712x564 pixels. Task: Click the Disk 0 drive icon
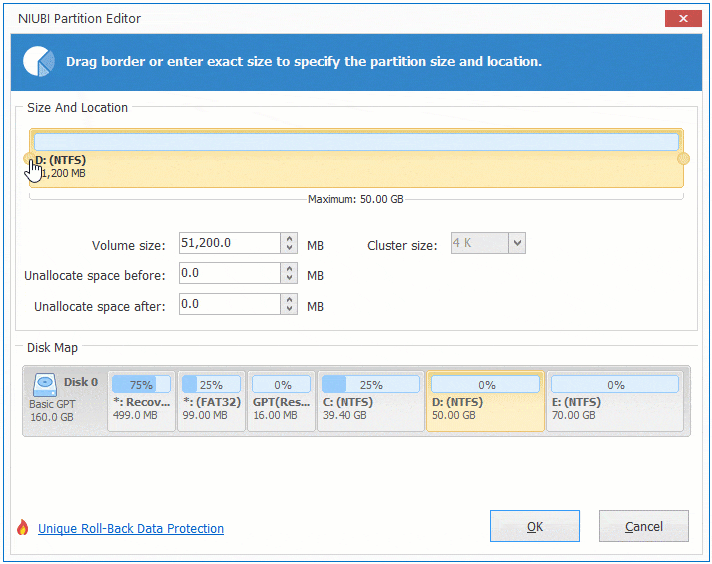(x=44, y=385)
